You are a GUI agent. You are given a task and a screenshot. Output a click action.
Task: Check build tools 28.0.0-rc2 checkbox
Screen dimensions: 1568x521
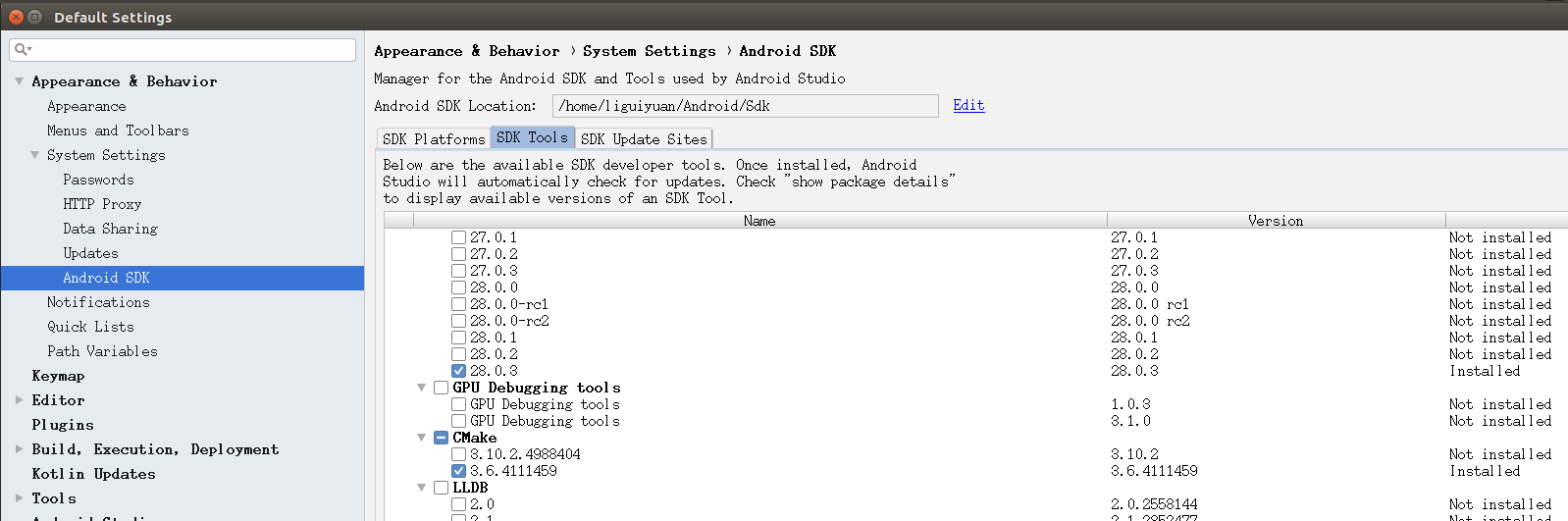[x=458, y=321]
